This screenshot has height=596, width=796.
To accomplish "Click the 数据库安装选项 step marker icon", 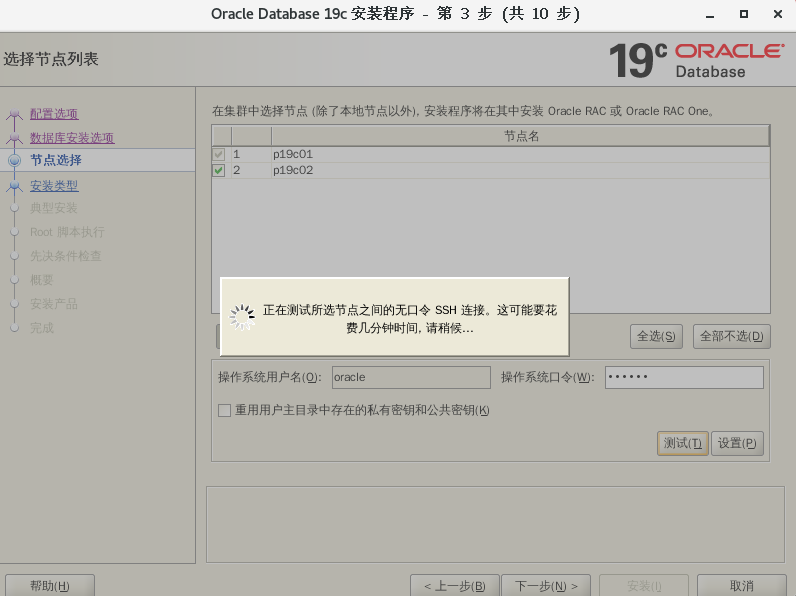I will click(x=15, y=138).
